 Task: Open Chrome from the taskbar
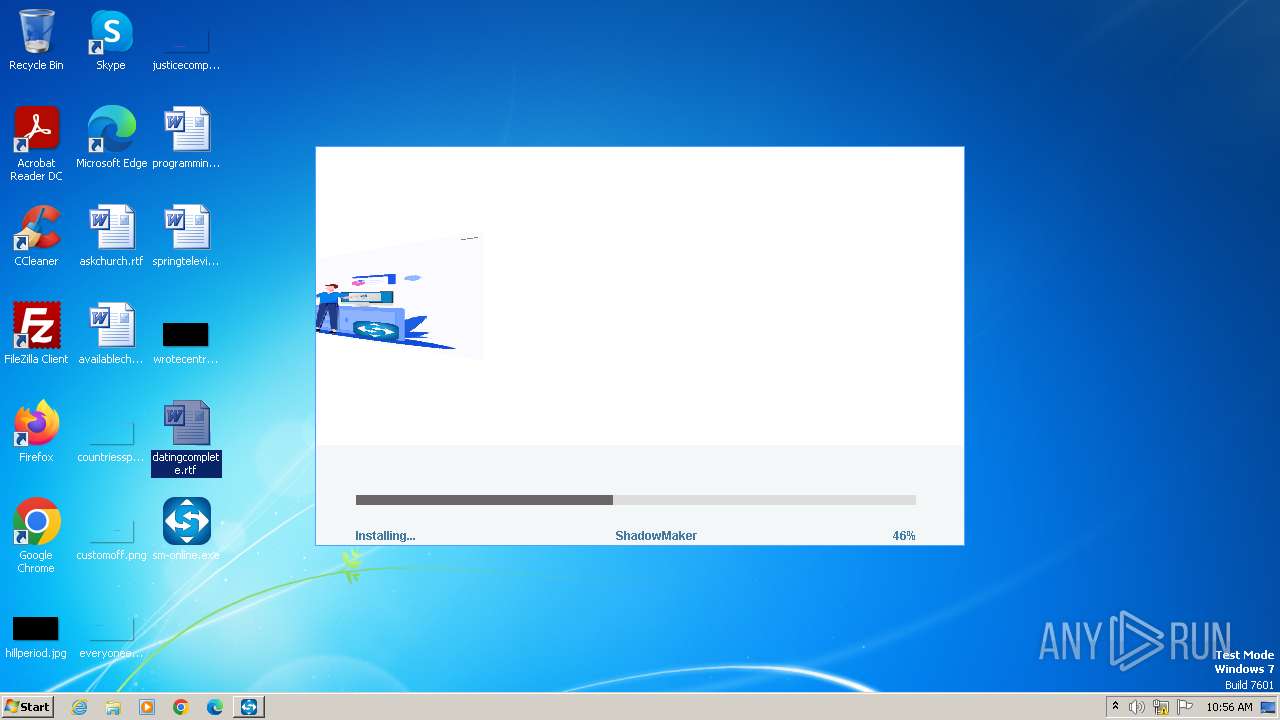click(181, 707)
